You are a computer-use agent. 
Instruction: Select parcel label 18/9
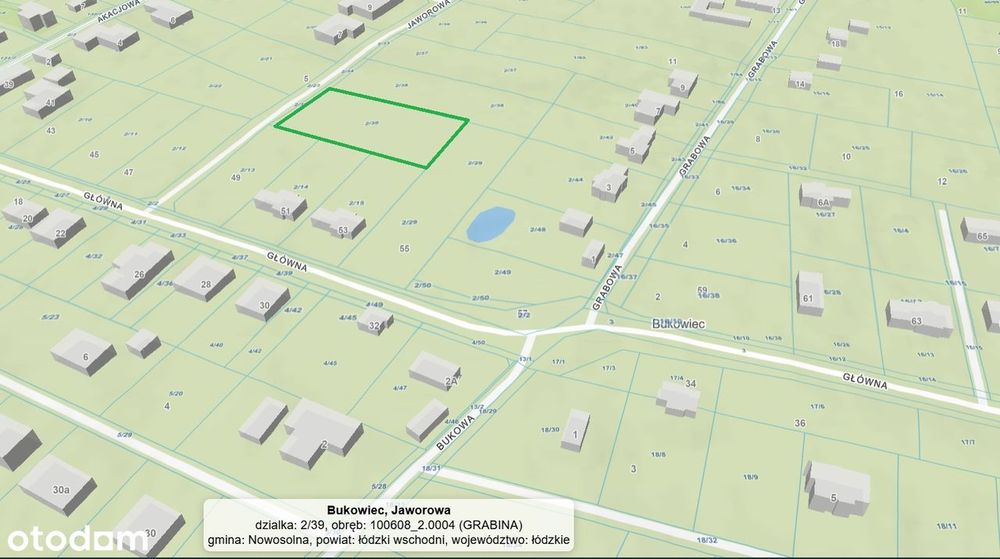click(751, 477)
